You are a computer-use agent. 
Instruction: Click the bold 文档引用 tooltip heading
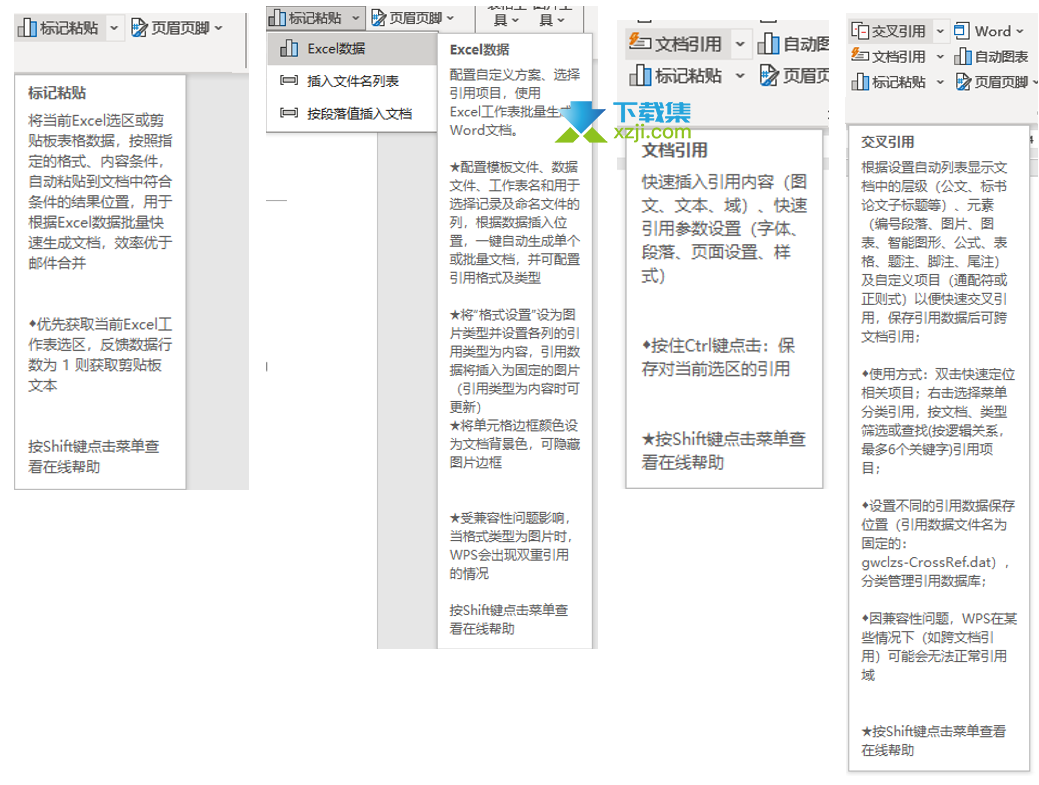pyautogui.click(x=675, y=150)
